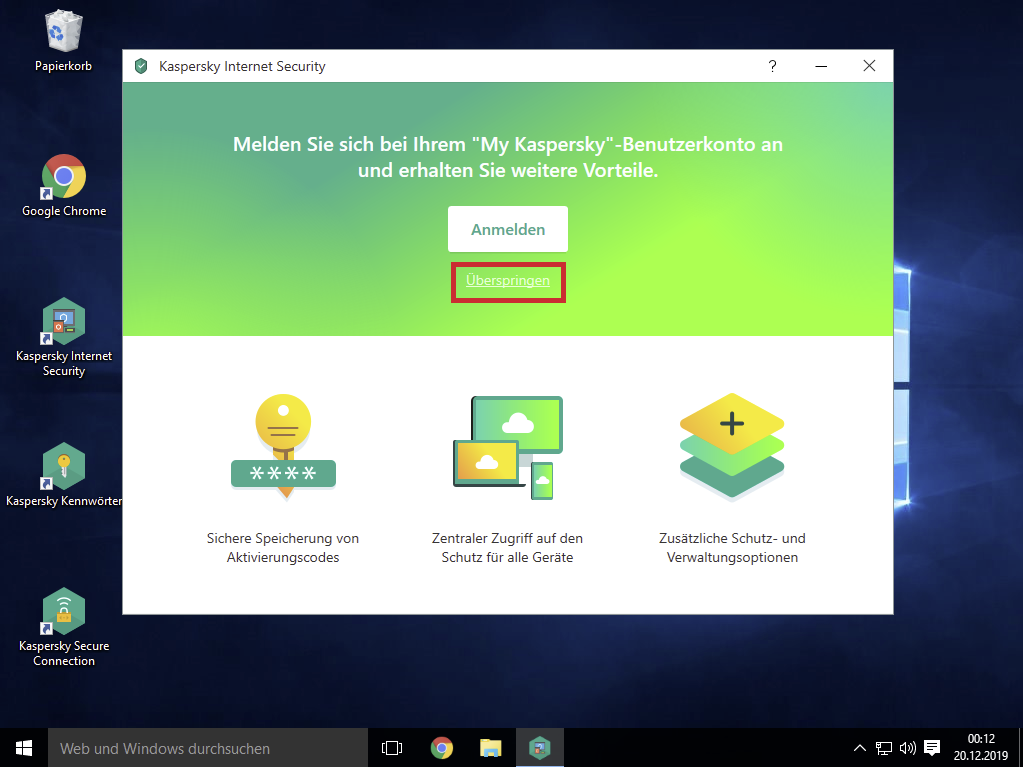
Task: Click the Kaspersky shield icon in title bar
Action: pyautogui.click(x=141, y=66)
